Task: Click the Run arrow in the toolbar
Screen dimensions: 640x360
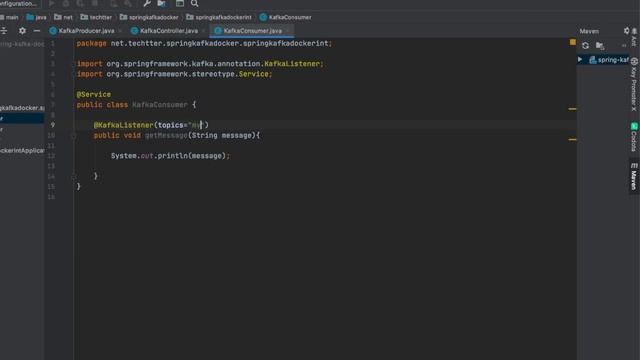Action: (51, 4)
